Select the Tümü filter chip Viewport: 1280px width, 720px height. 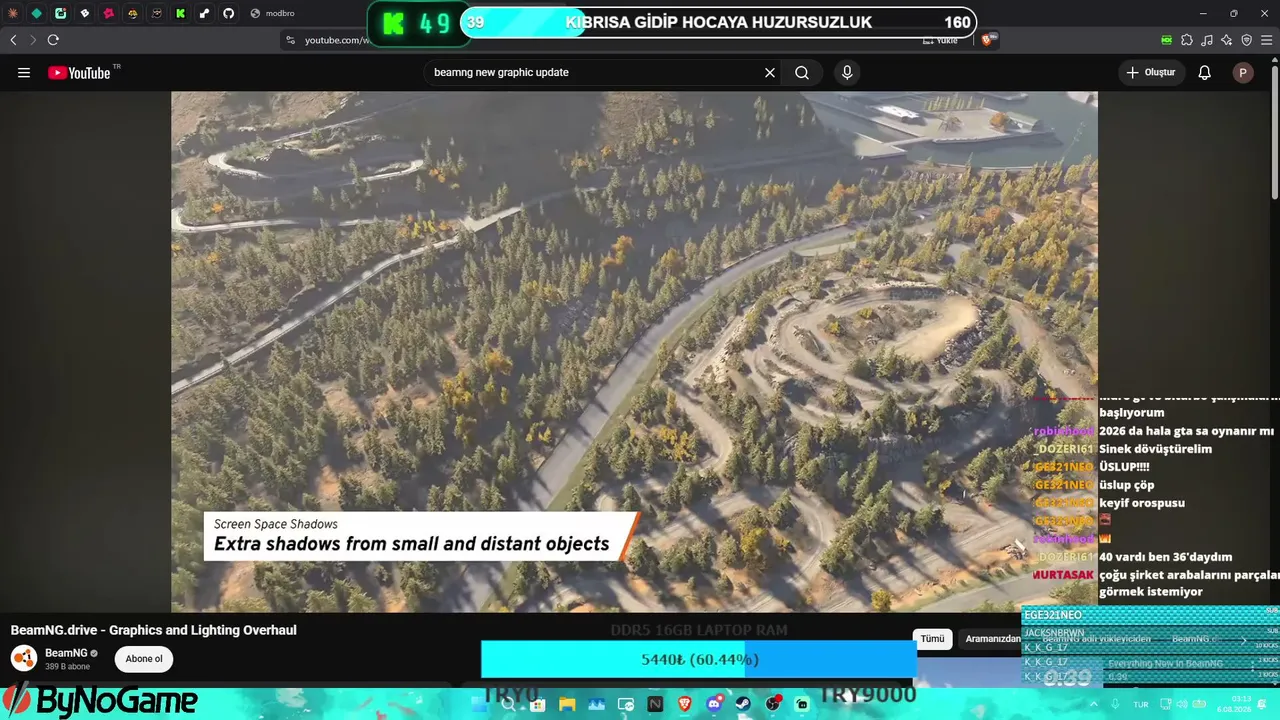932,639
